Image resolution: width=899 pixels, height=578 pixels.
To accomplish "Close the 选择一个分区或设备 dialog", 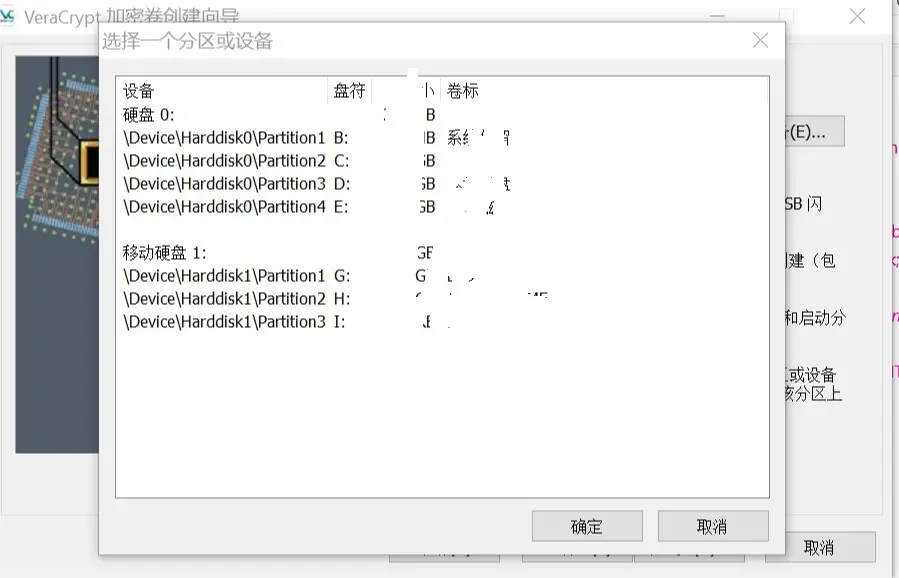I will [x=760, y=40].
